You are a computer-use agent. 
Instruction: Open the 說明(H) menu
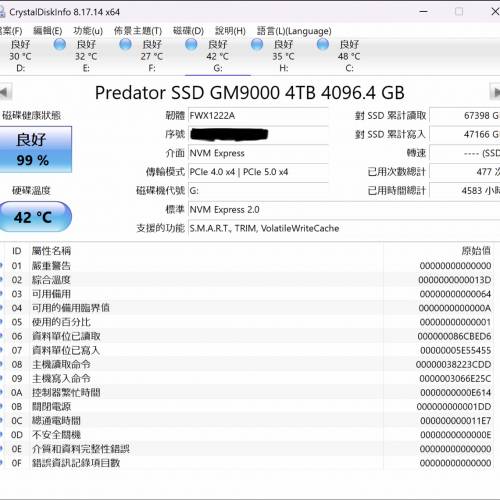[230, 31]
